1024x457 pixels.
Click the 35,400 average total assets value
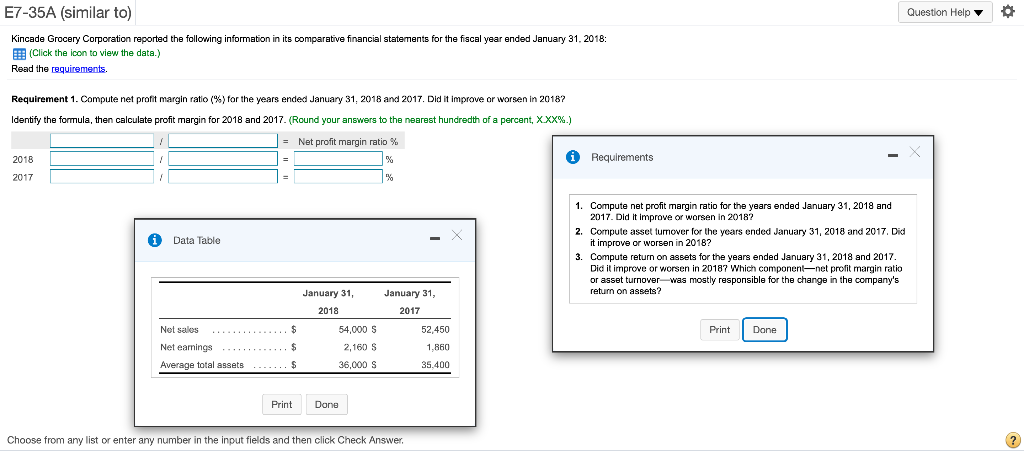point(436,365)
